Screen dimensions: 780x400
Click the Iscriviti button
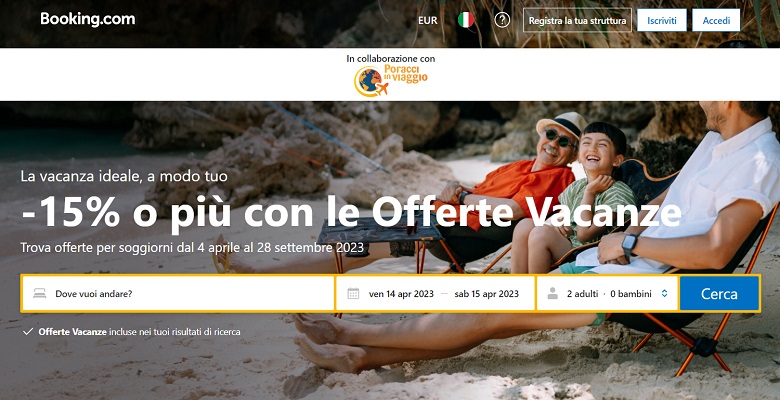[x=662, y=20]
